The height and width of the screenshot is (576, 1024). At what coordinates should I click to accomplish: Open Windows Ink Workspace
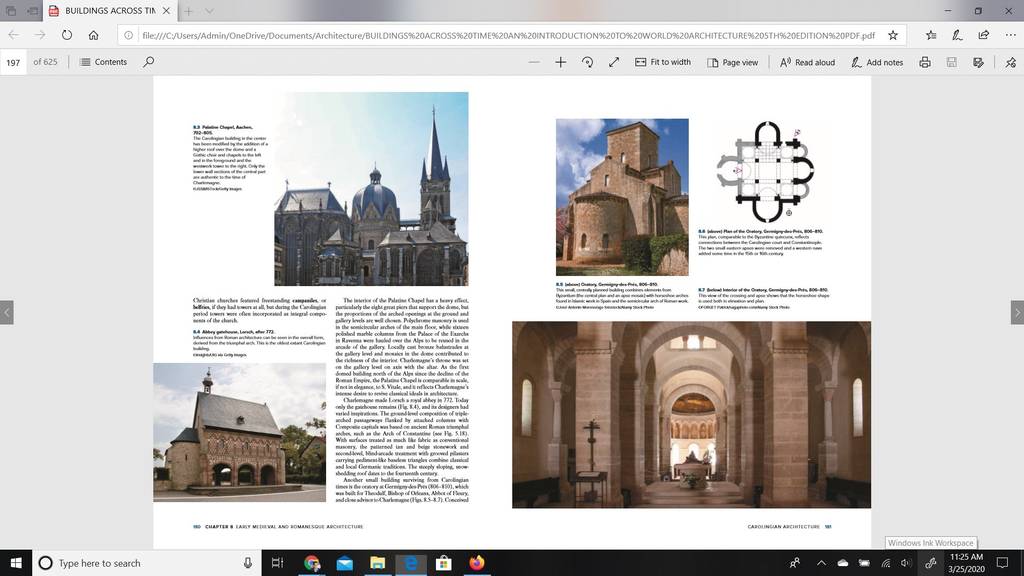[931, 563]
